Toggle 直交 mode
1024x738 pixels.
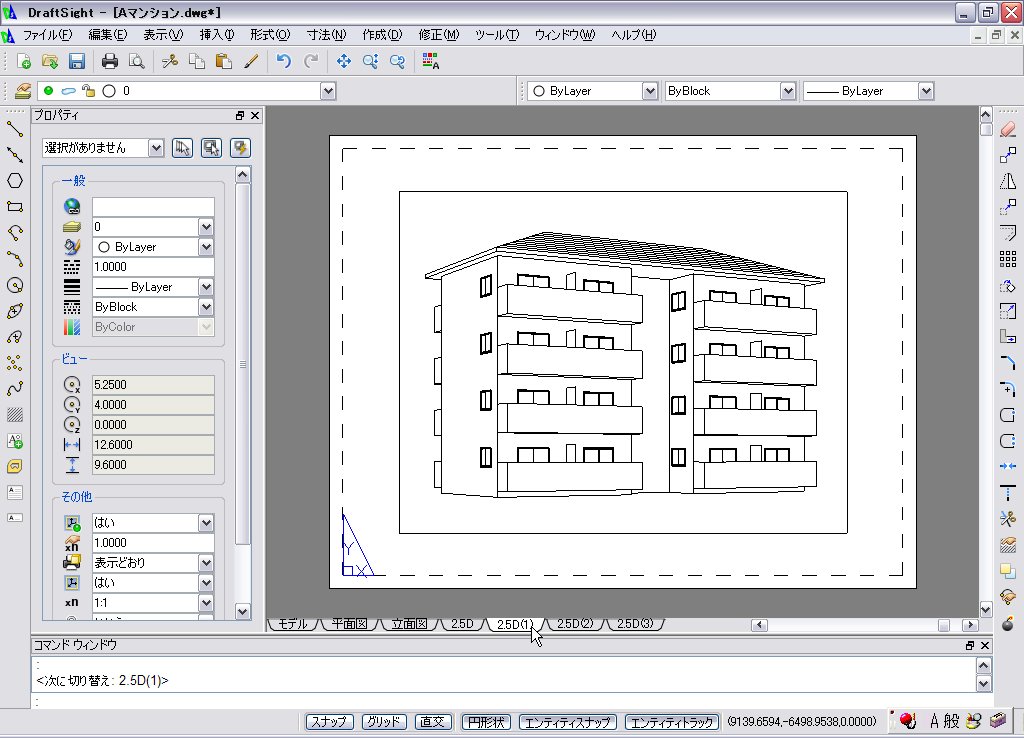point(432,722)
